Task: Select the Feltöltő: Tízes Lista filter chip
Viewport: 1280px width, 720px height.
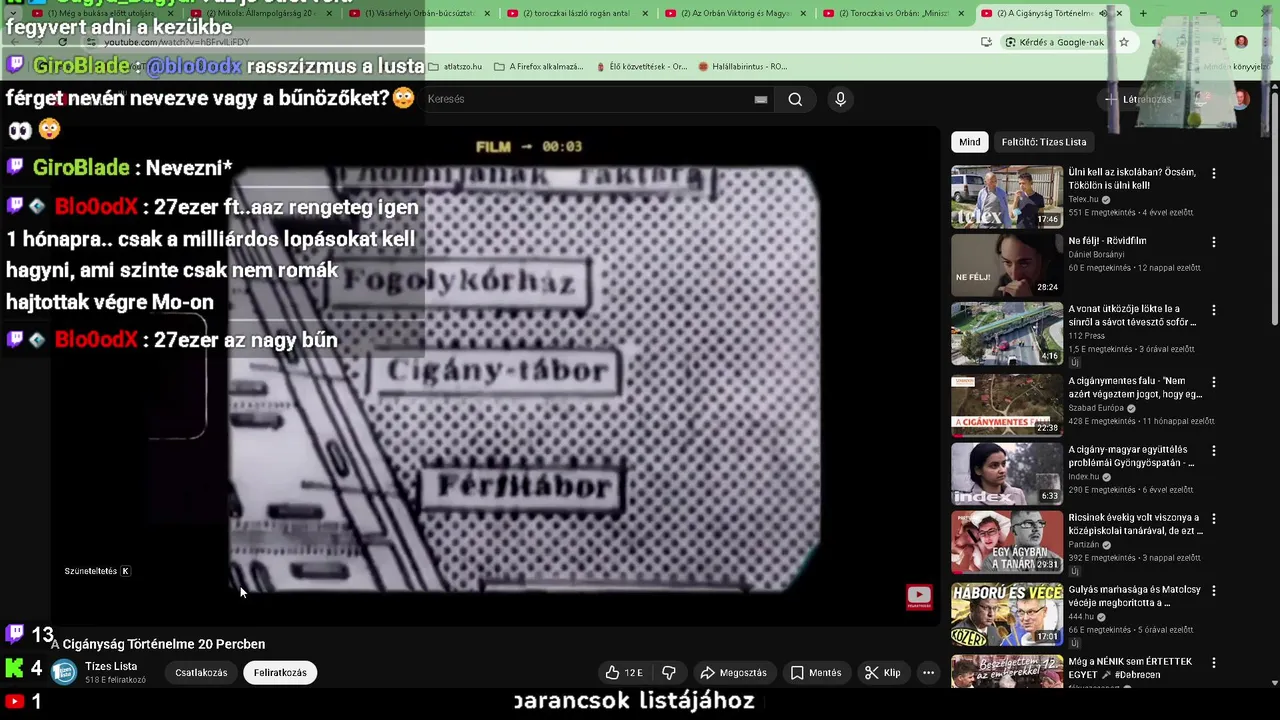Action: tap(1044, 142)
